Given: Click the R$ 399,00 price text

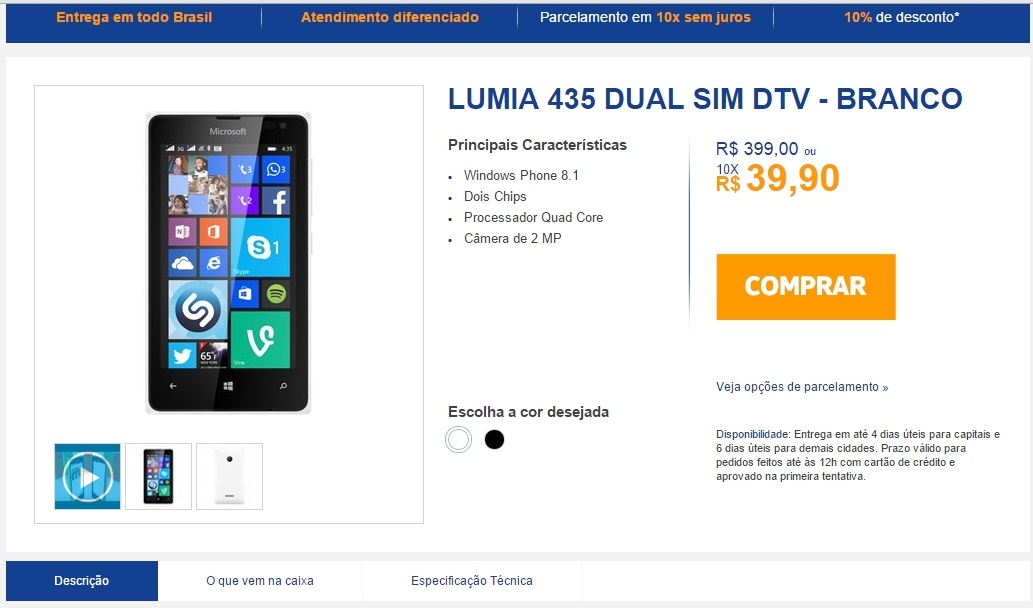Looking at the screenshot, I should point(757,149).
